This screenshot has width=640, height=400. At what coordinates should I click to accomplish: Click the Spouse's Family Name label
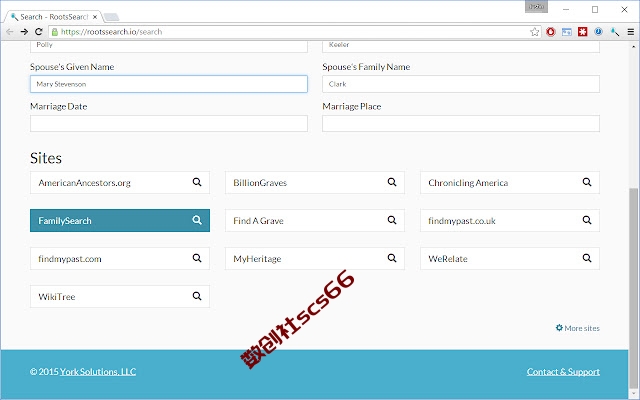(x=366, y=67)
